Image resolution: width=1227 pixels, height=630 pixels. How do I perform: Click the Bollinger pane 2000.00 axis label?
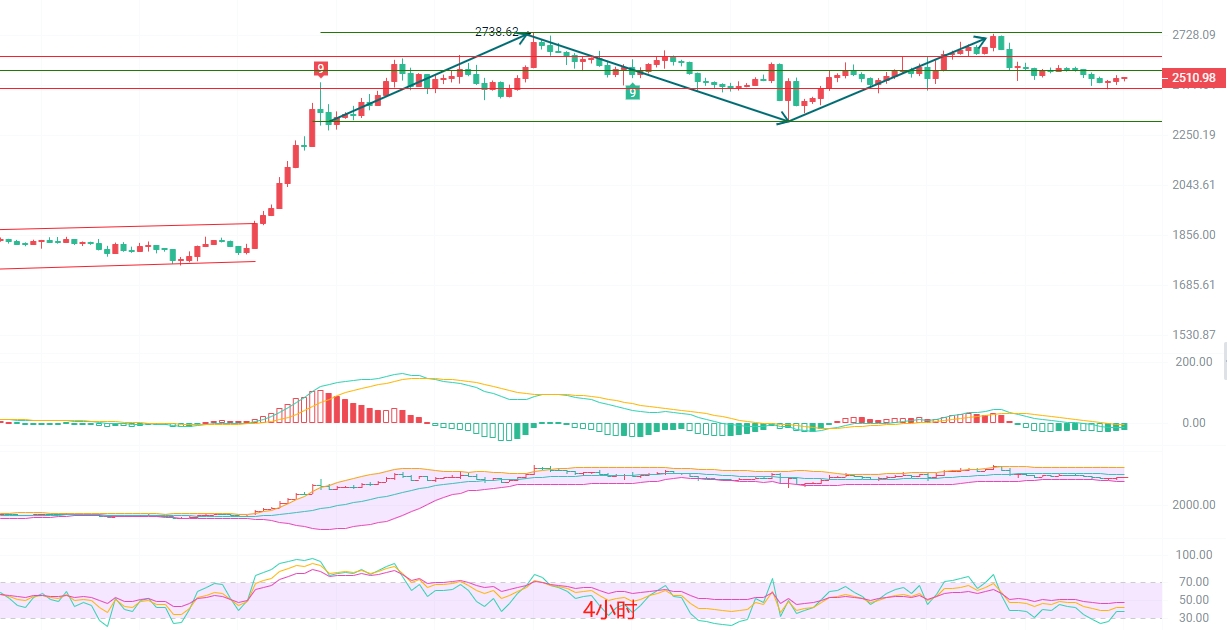[x=1194, y=505]
